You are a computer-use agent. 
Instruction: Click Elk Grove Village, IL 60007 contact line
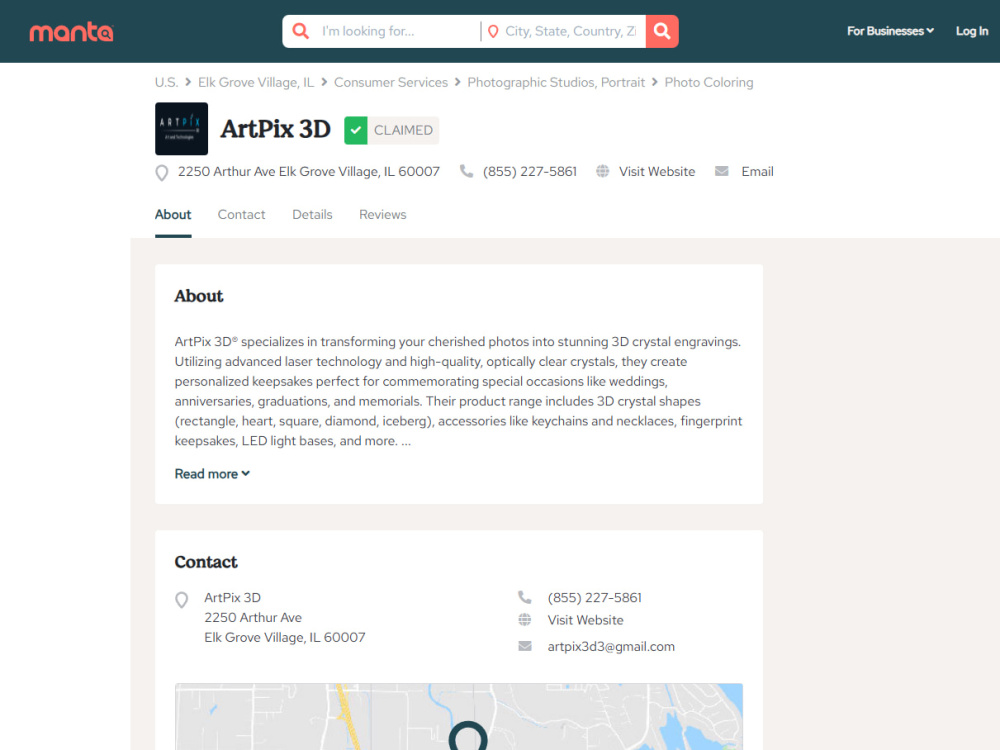click(x=284, y=637)
